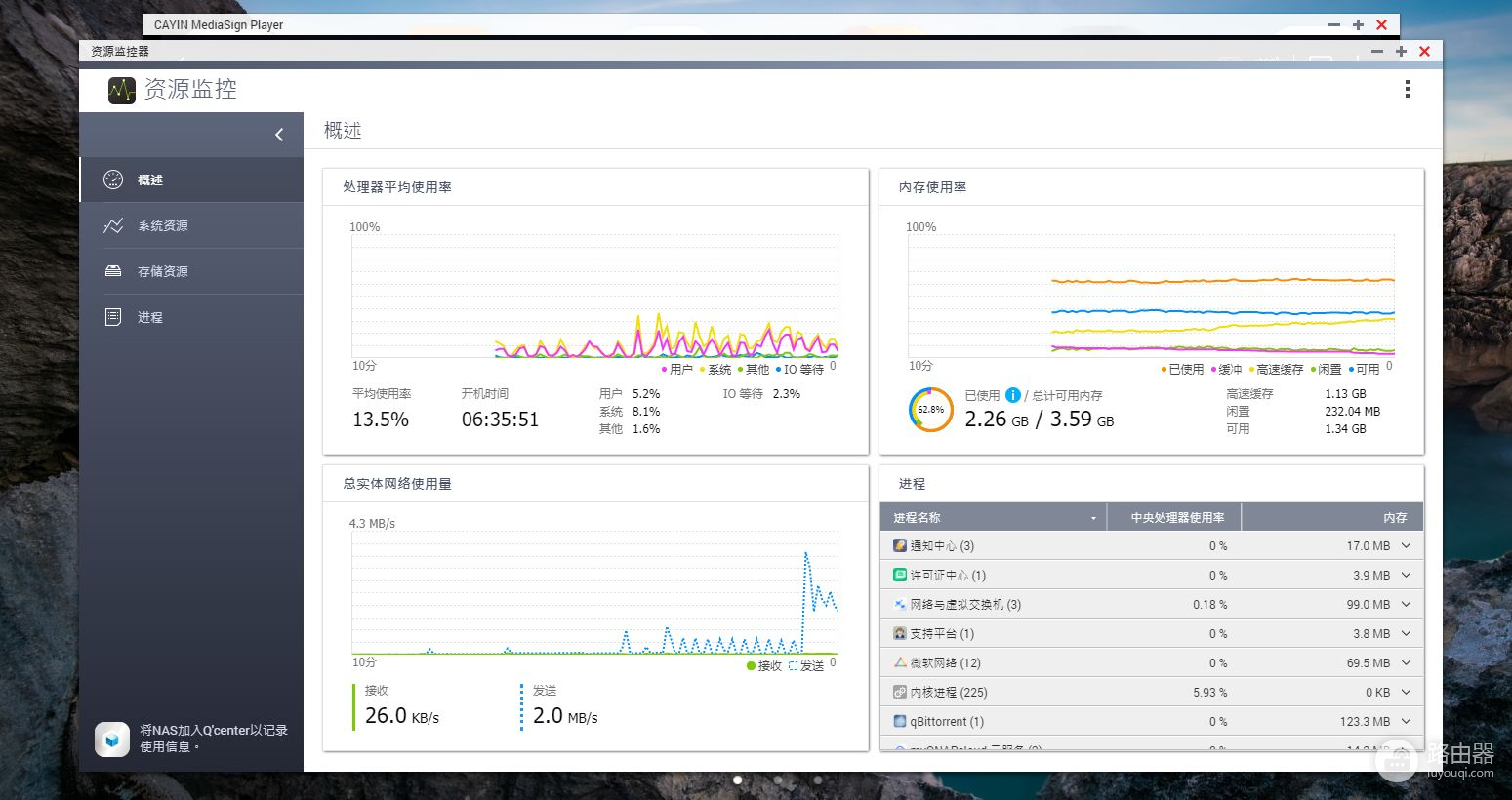Expand the 通知中心 process row
The image size is (1512, 800).
[x=1407, y=546]
